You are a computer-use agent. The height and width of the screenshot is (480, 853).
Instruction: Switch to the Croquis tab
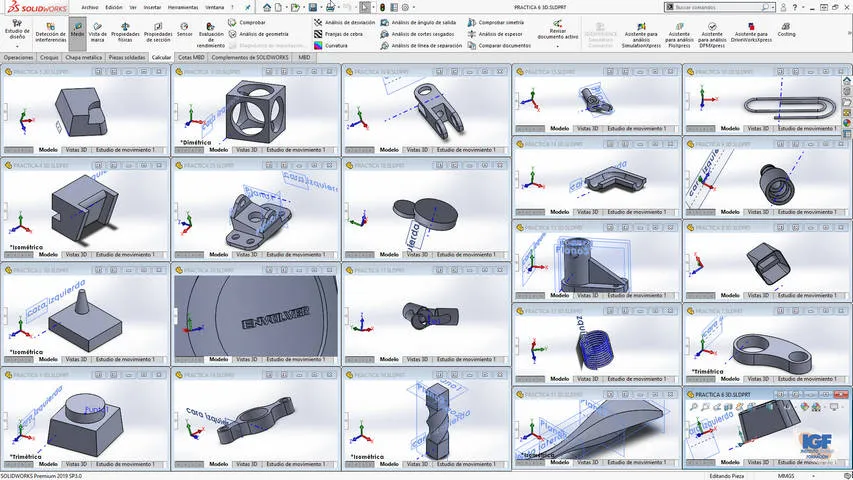coord(49,57)
